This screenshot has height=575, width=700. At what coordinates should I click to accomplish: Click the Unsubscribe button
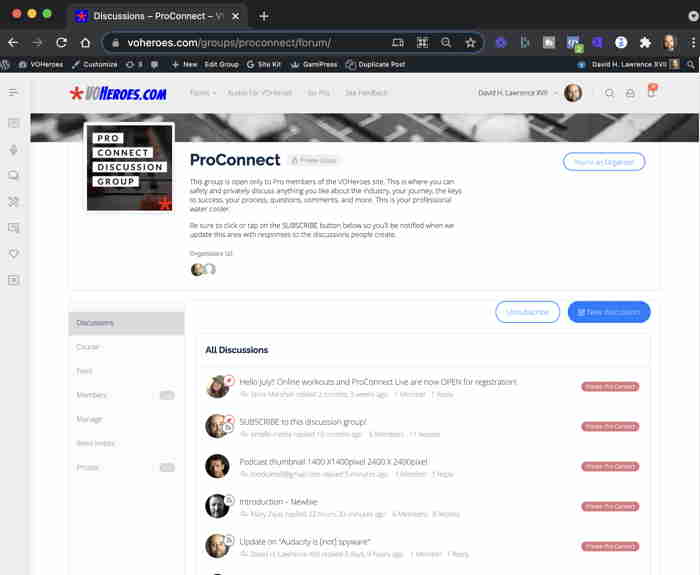(527, 312)
